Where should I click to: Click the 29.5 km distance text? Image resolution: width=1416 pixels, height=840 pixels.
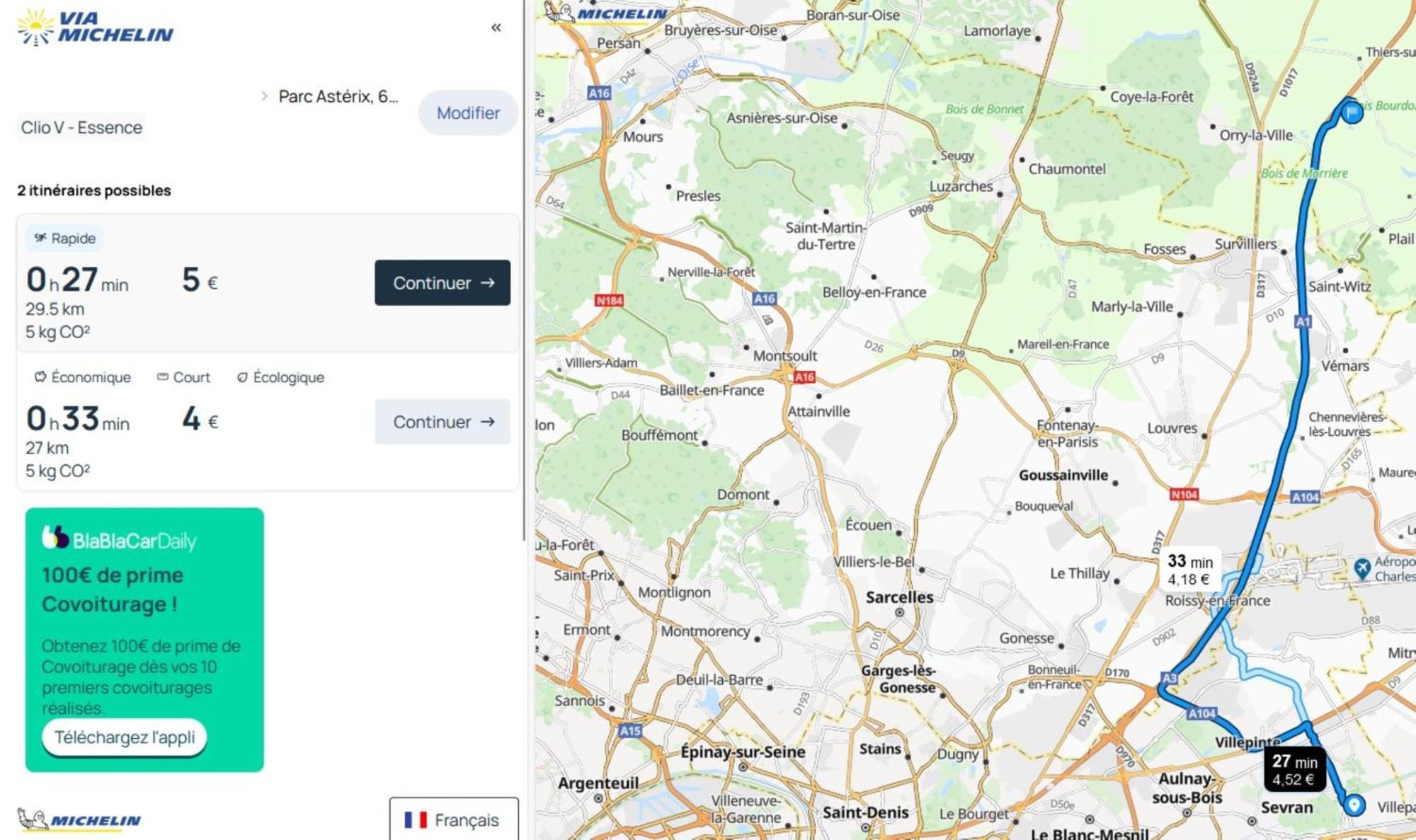(55, 309)
